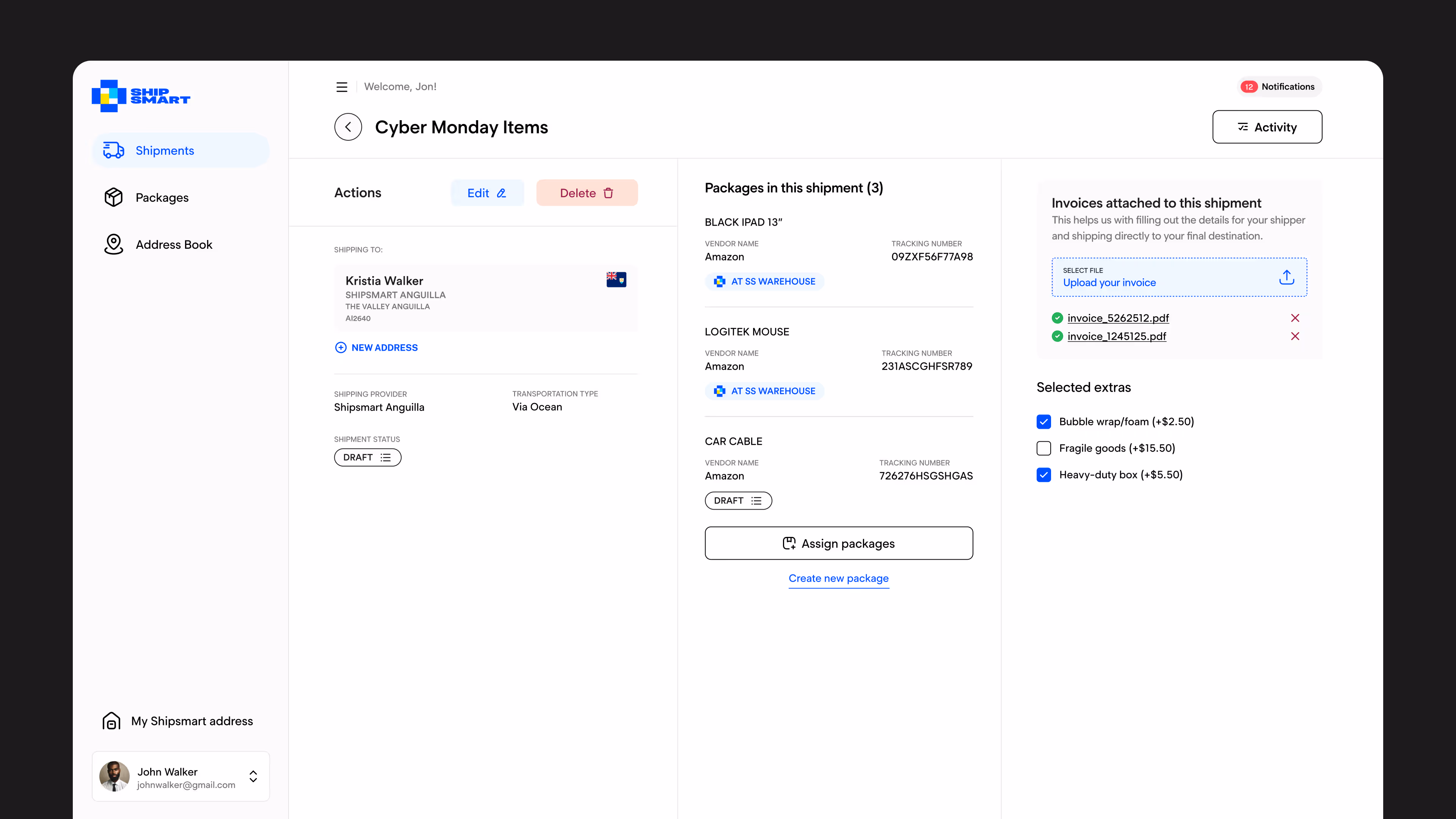
Task: Click the upload invoice arrow icon
Action: [x=1287, y=277]
